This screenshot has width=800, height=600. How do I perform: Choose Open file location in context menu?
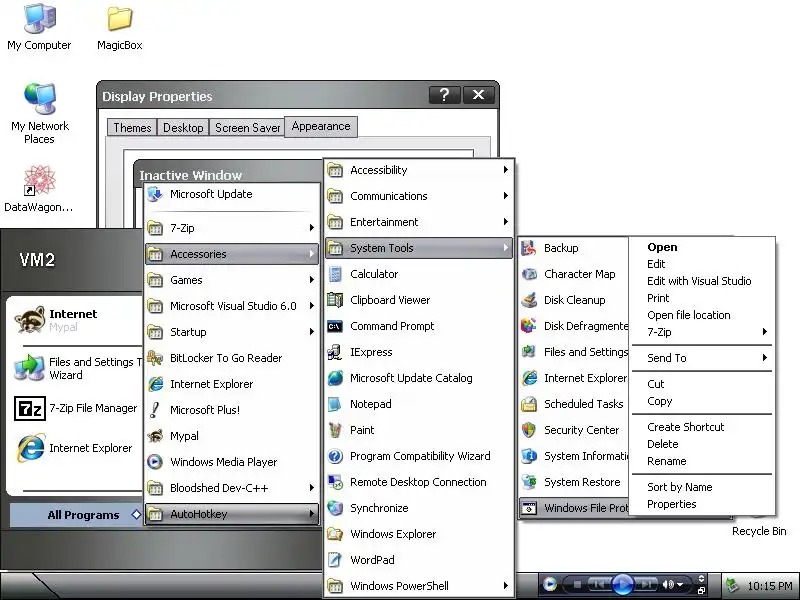[702, 315]
